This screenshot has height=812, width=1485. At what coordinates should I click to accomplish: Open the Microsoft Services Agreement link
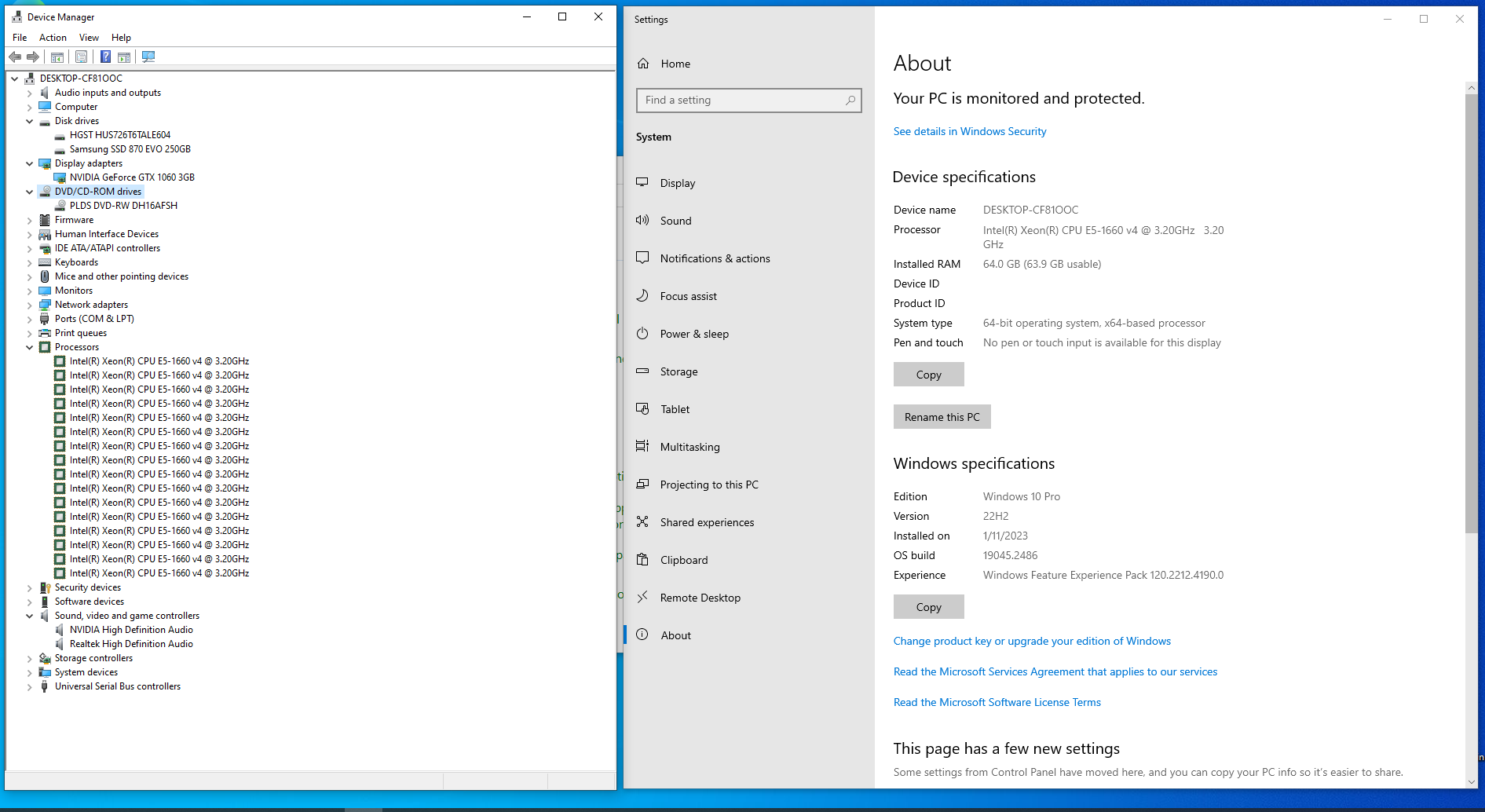[1055, 671]
